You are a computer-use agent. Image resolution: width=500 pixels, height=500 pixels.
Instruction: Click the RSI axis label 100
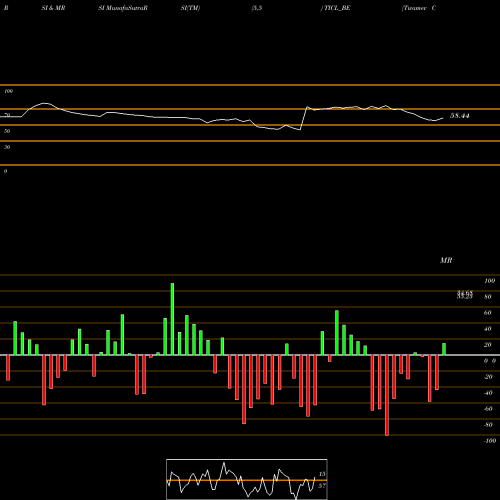pos(8,91)
